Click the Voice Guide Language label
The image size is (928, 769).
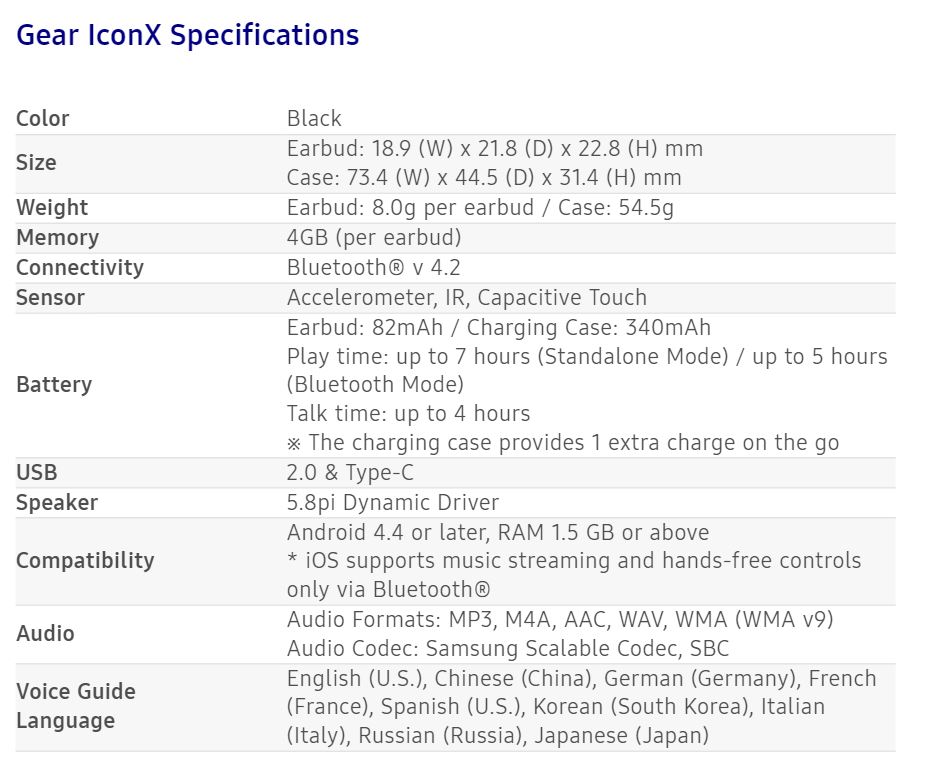coord(76,706)
